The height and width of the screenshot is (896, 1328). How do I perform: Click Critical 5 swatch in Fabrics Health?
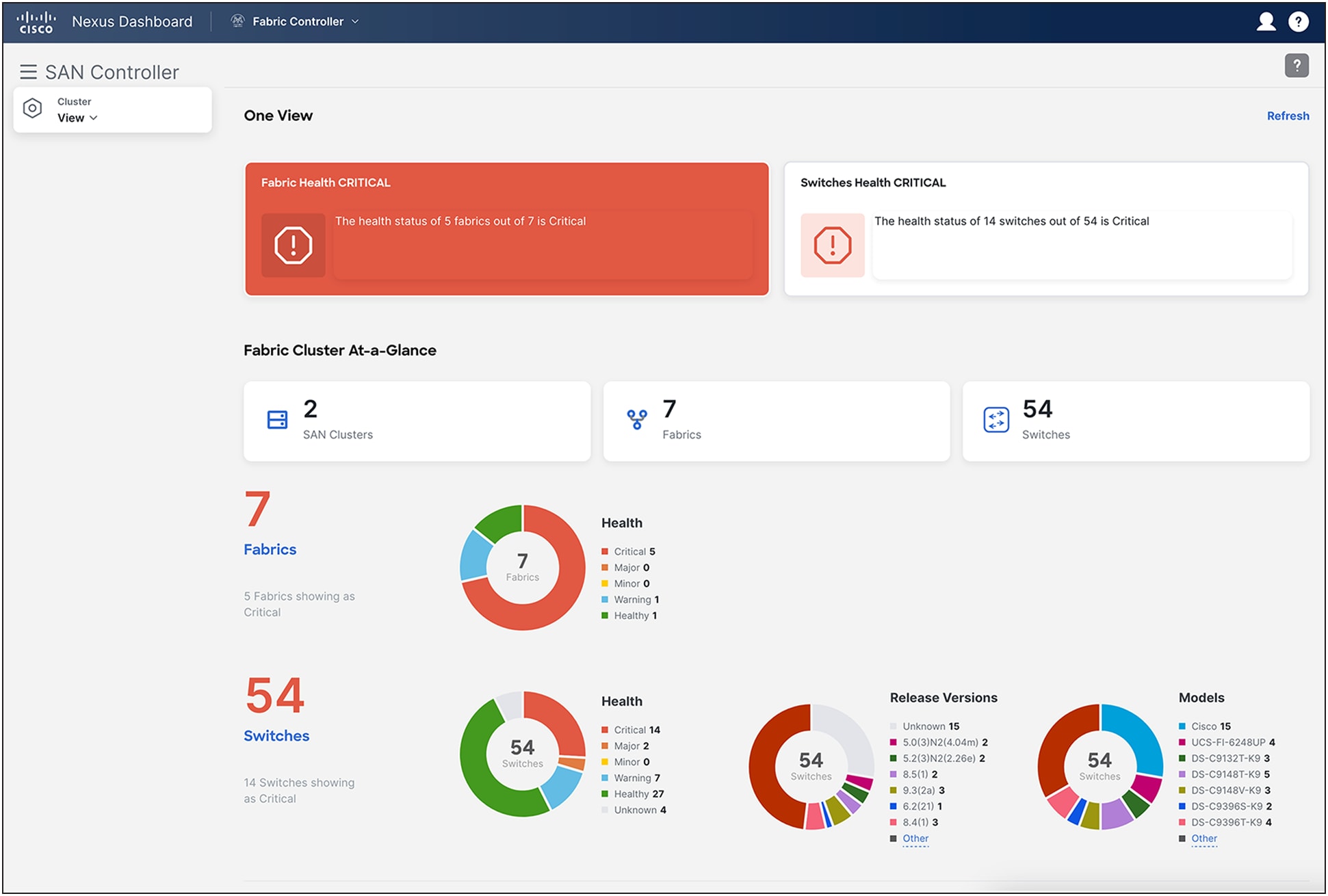[x=605, y=551]
